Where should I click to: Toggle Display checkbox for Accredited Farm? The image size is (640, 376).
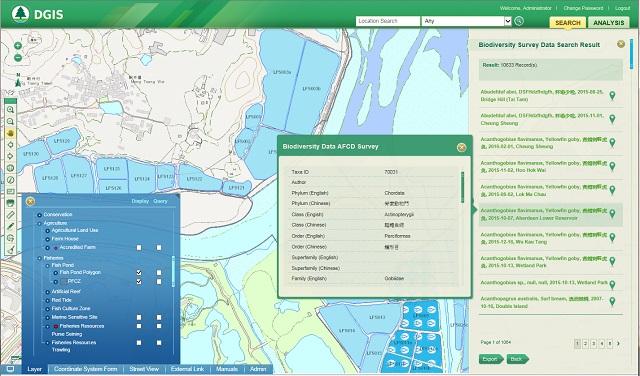click(139, 247)
